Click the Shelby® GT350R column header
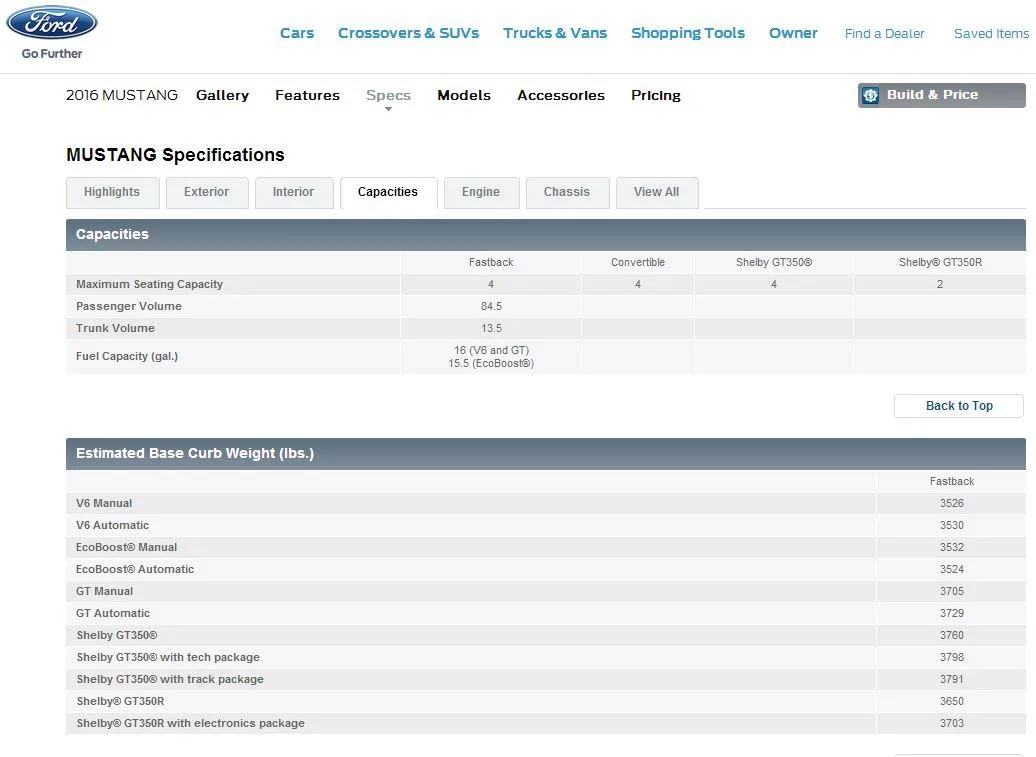Viewport: 1036px width, 757px height. (x=940, y=262)
